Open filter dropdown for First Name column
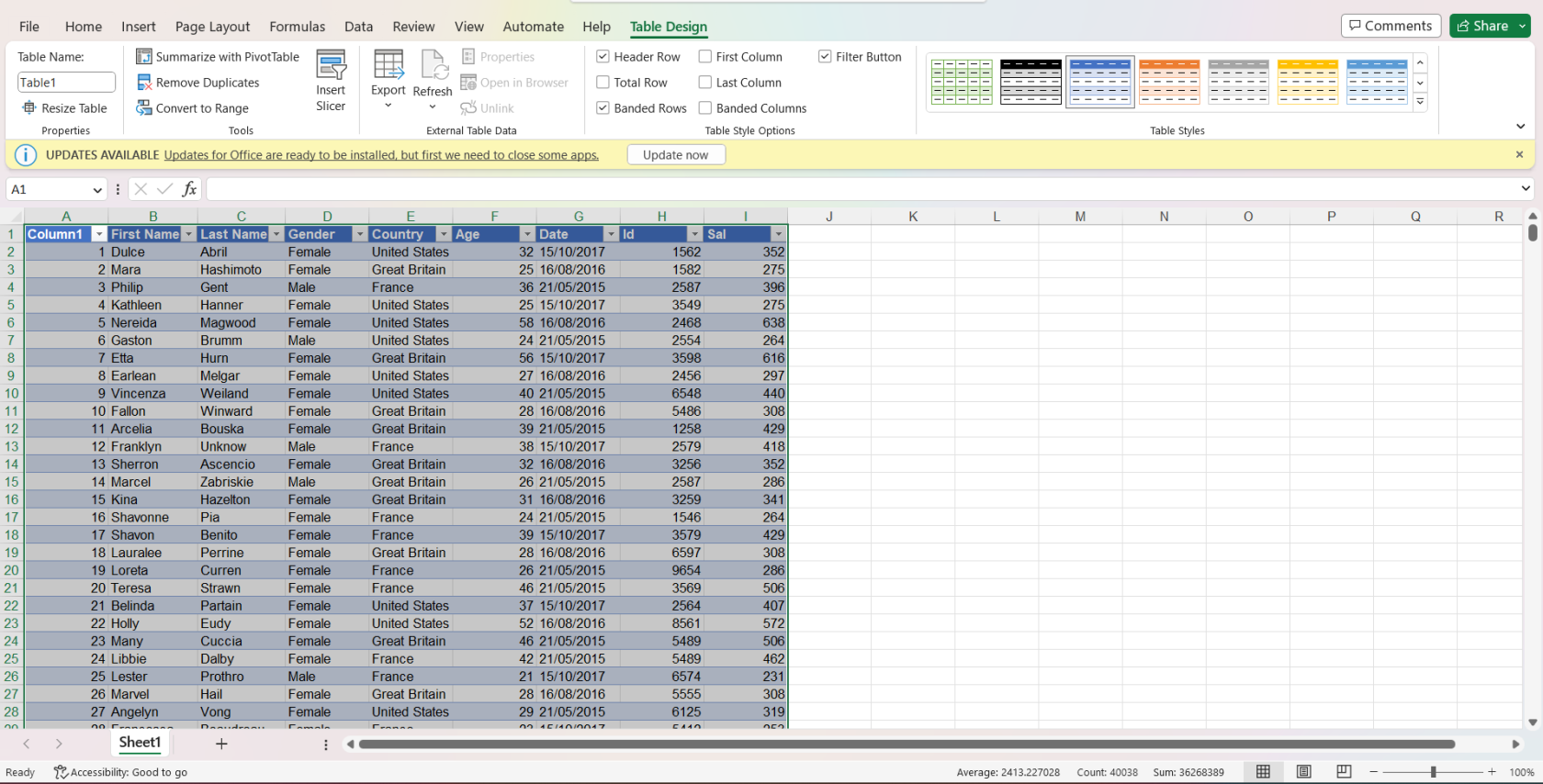The image size is (1543, 784). tap(189, 234)
